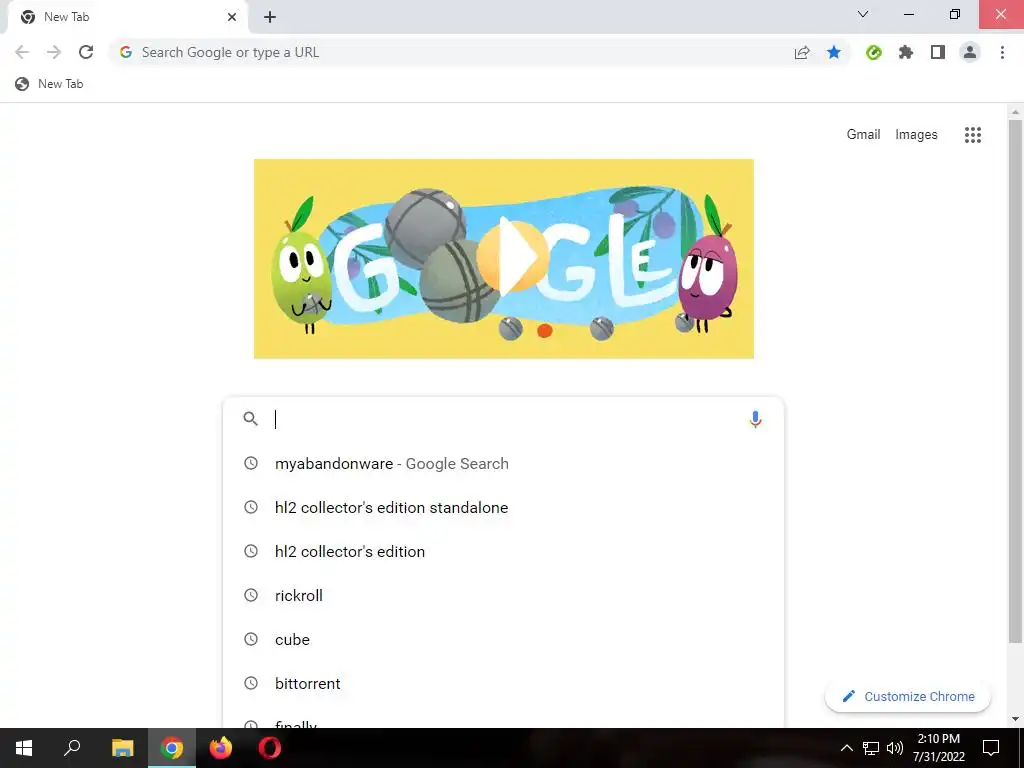Bookmark this tab with star icon
1024x768 pixels.
coord(833,52)
